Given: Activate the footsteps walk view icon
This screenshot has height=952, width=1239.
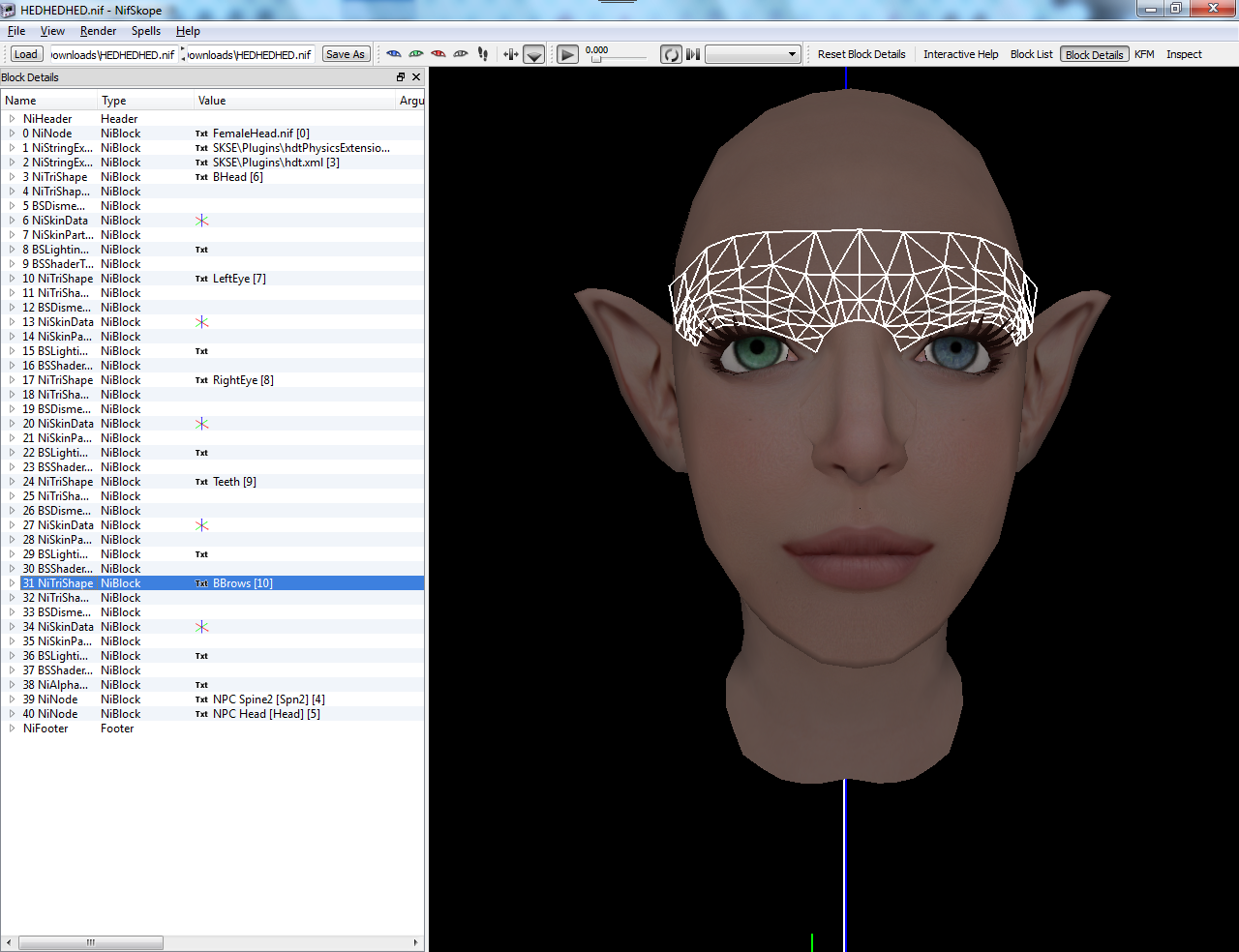Looking at the screenshot, I should pyautogui.click(x=483, y=54).
